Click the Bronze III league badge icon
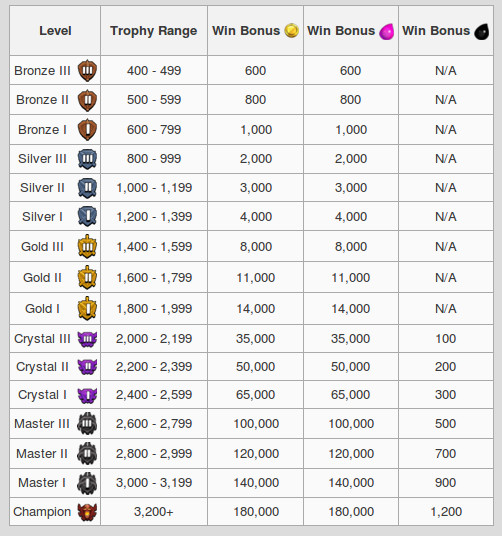Viewport: 502px width, 536px height. (87, 70)
